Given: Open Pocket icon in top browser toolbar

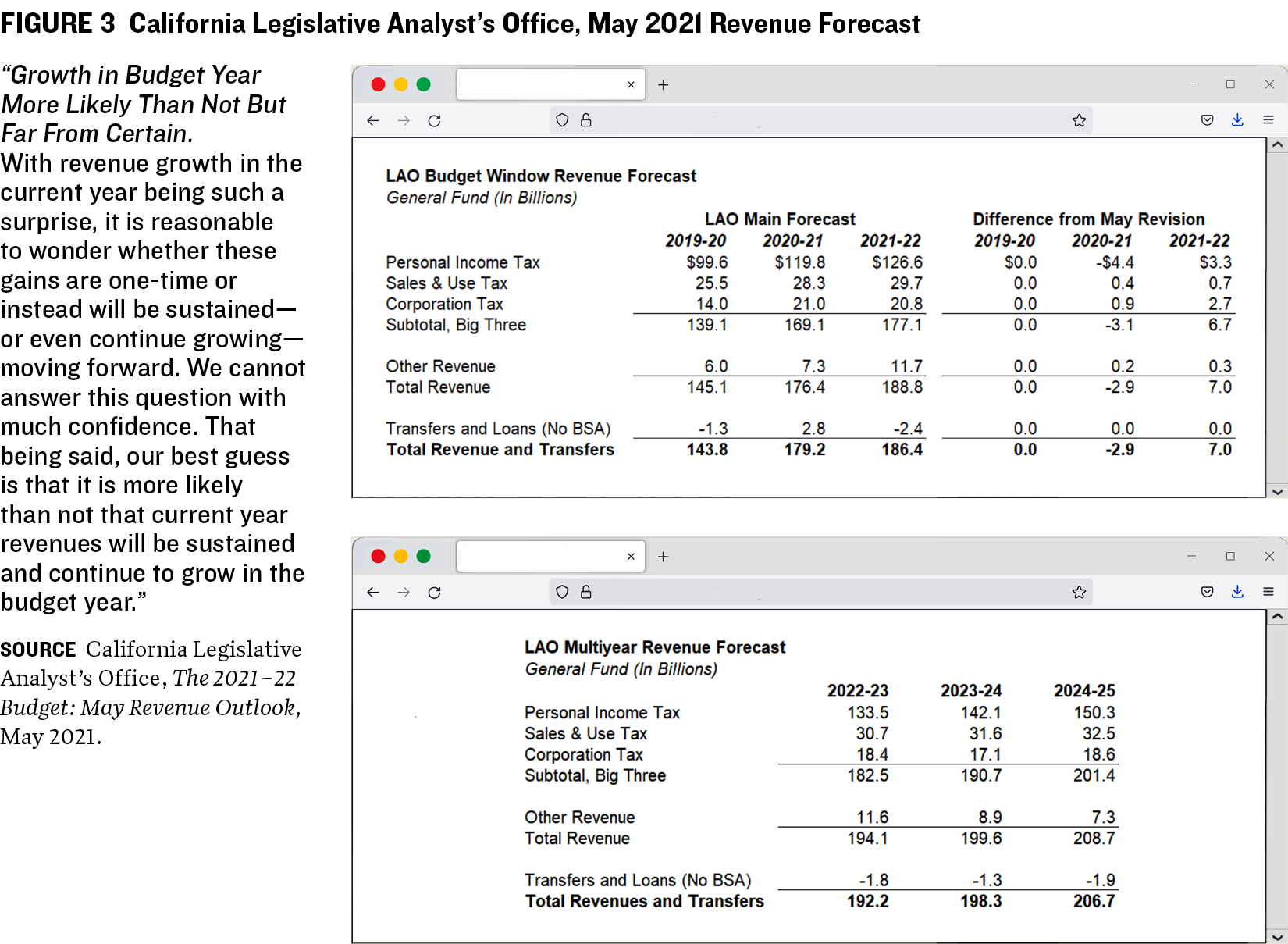Looking at the screenshot, I should coord(1208,120).
